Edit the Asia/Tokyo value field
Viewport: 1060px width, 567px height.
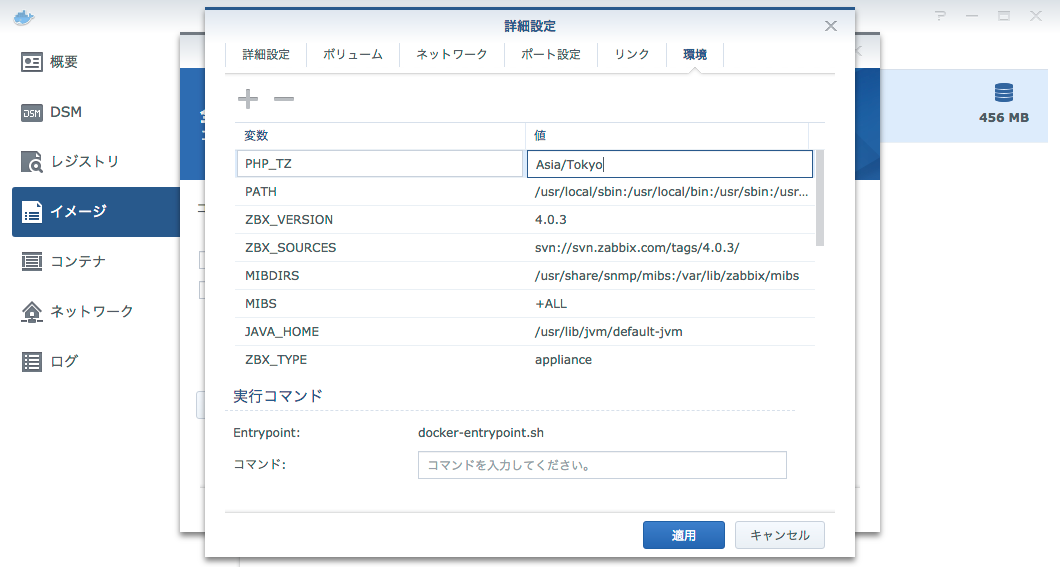point(670,164)
